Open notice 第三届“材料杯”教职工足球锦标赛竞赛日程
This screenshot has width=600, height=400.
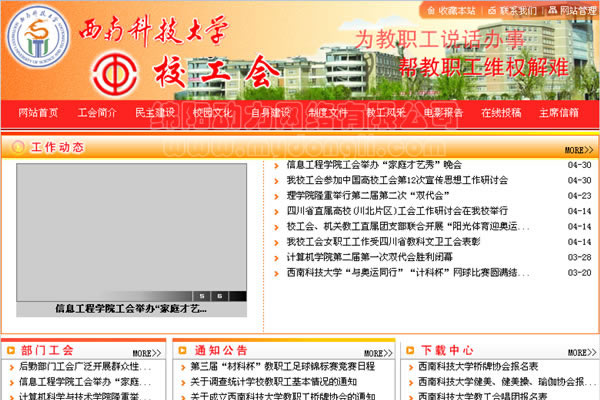point(282,366)
